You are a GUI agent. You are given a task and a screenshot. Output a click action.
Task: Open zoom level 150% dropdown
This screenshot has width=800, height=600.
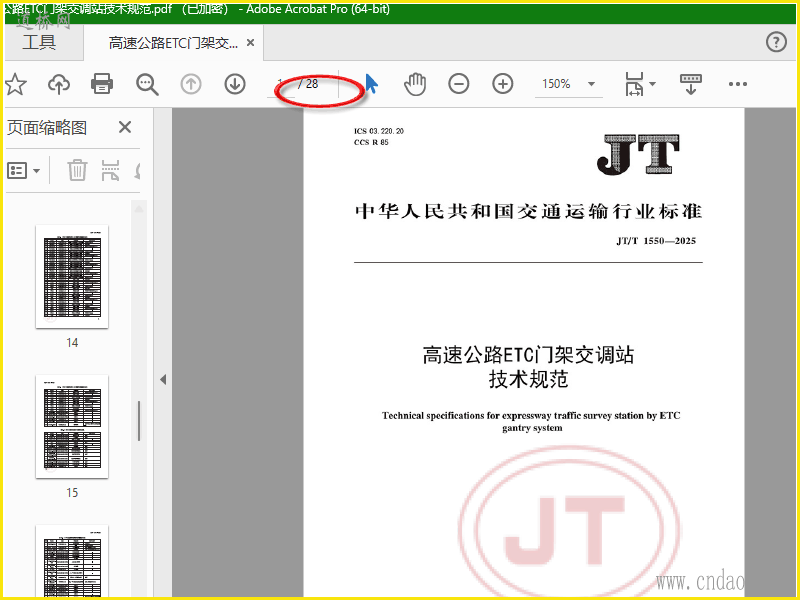click(x=568, y=84)
